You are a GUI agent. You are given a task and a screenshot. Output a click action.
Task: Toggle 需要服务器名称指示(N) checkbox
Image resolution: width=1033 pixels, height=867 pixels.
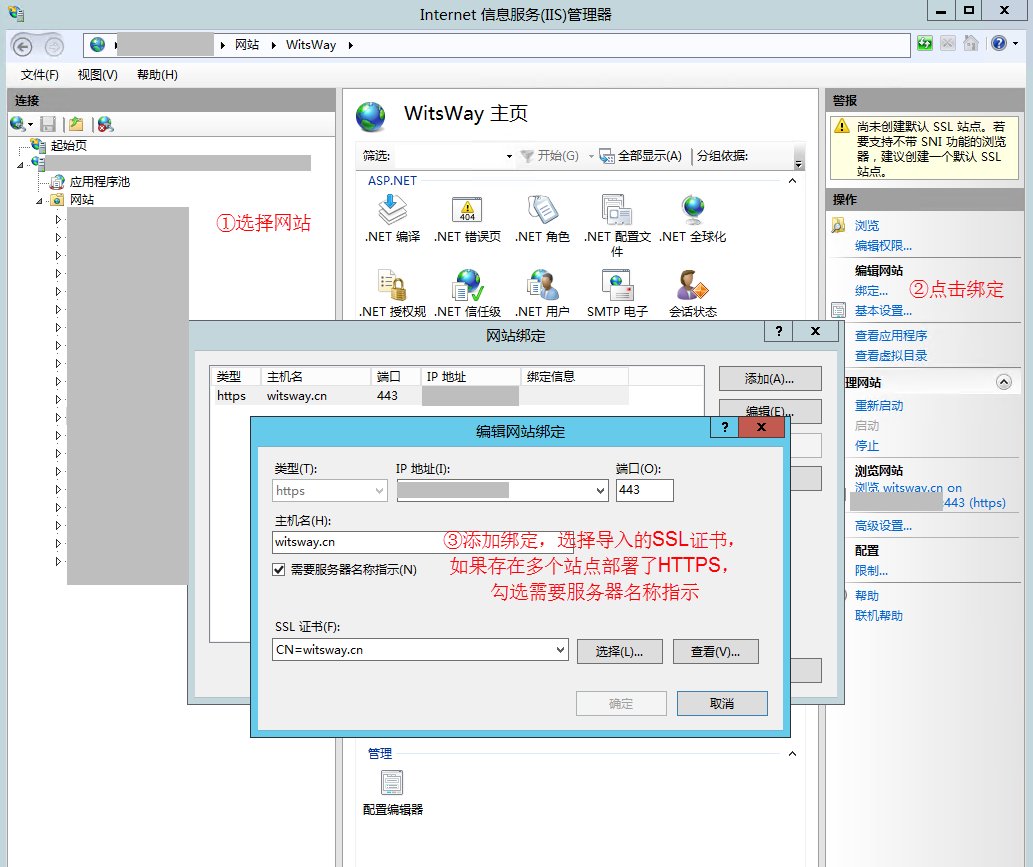click(x=279, y=570)
